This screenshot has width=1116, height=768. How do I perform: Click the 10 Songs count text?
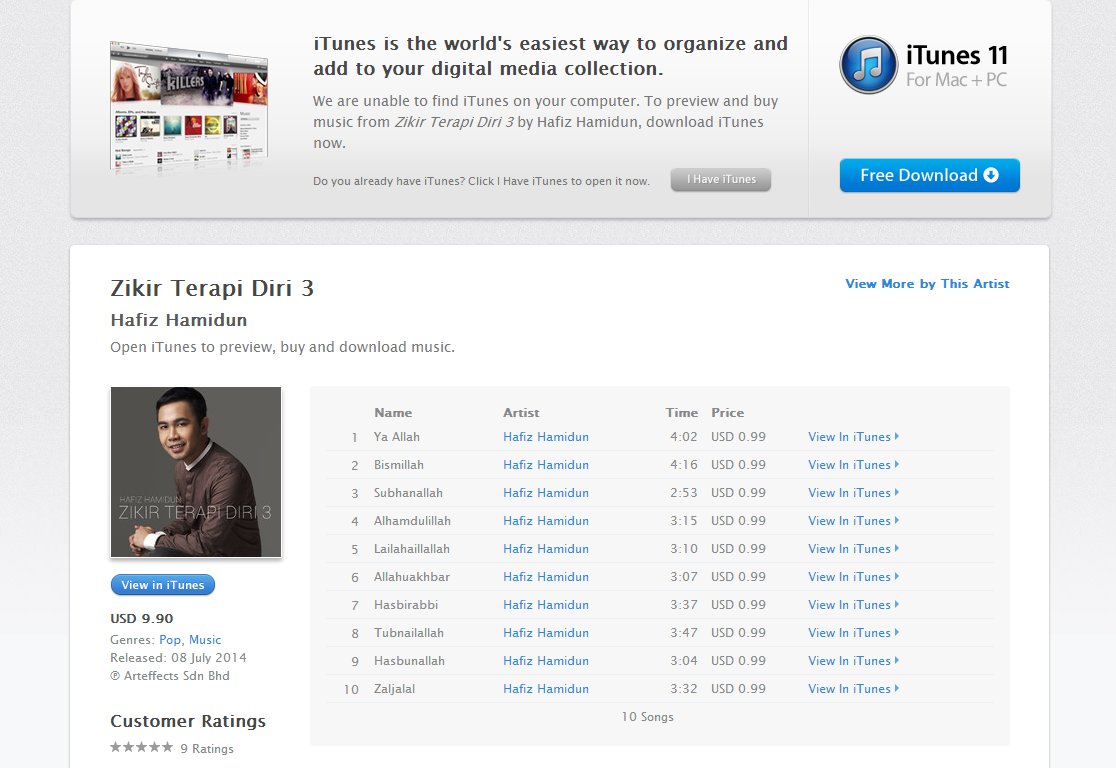point(647,716)
